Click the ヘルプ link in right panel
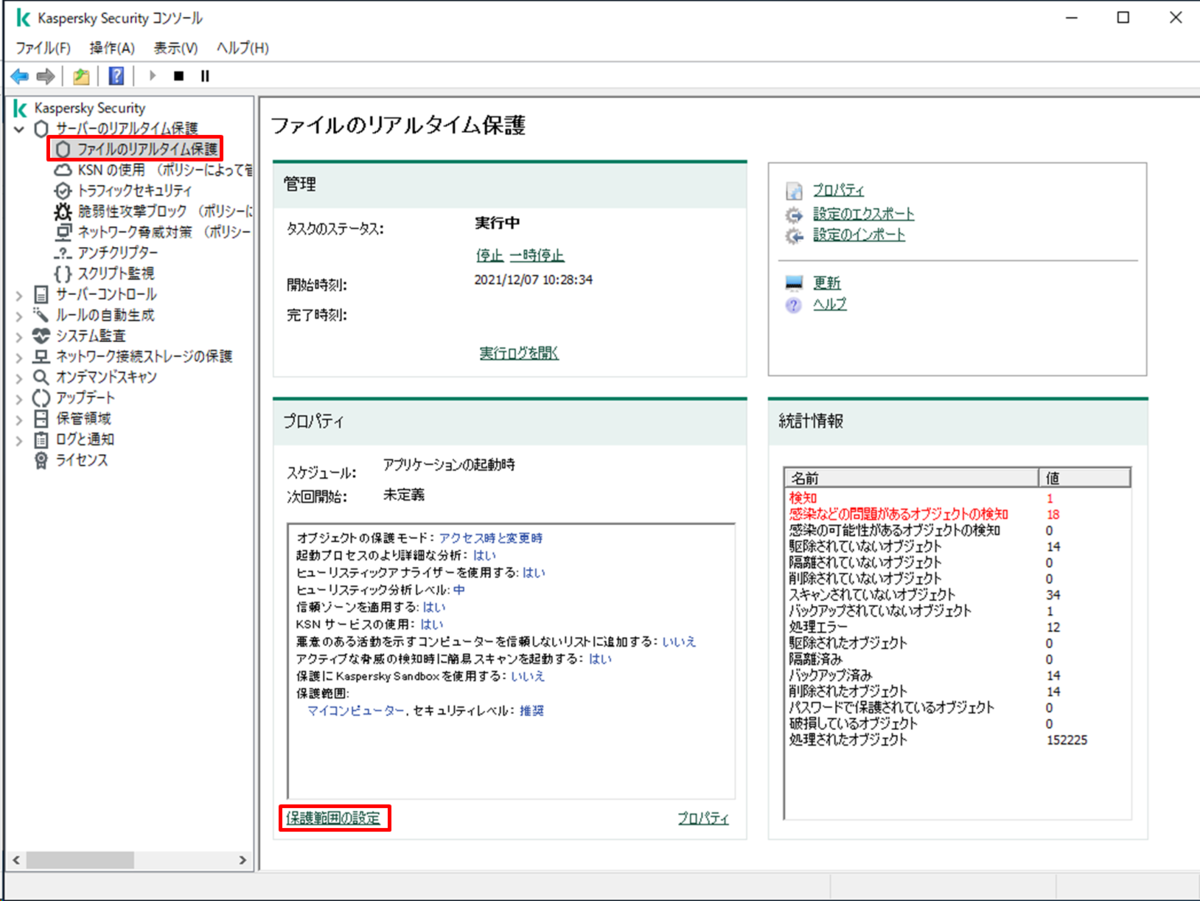This screenshot has width=1200, height=901. [x=830, y=304]
